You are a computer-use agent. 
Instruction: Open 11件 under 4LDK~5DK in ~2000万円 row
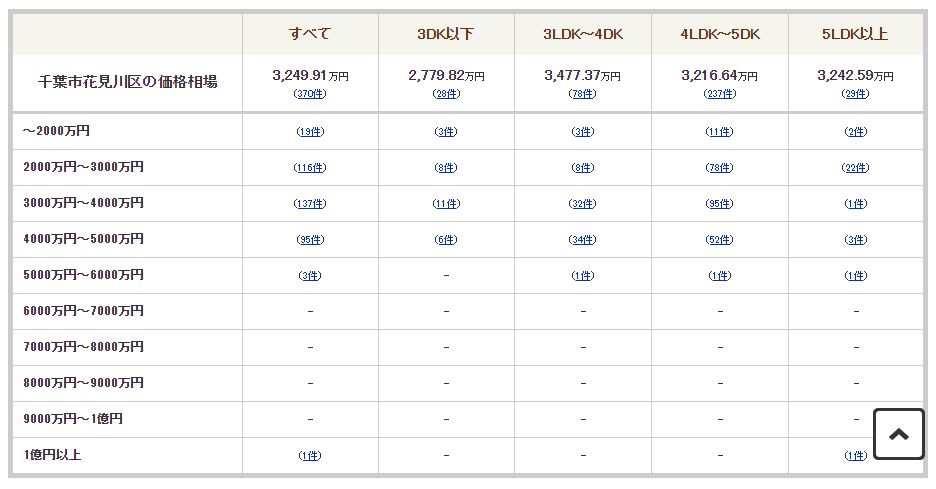click(719, 132)
